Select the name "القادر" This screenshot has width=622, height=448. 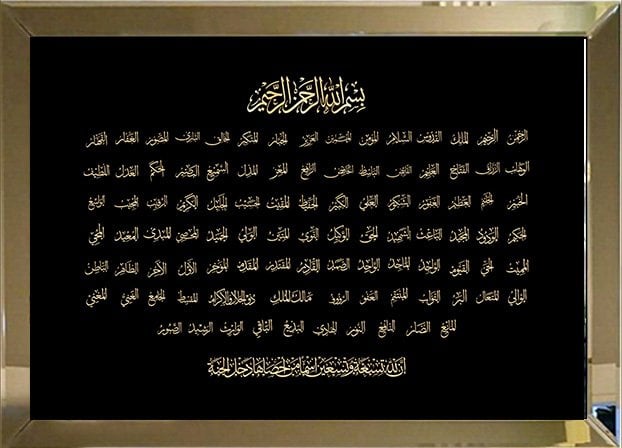tap(309, 268)
